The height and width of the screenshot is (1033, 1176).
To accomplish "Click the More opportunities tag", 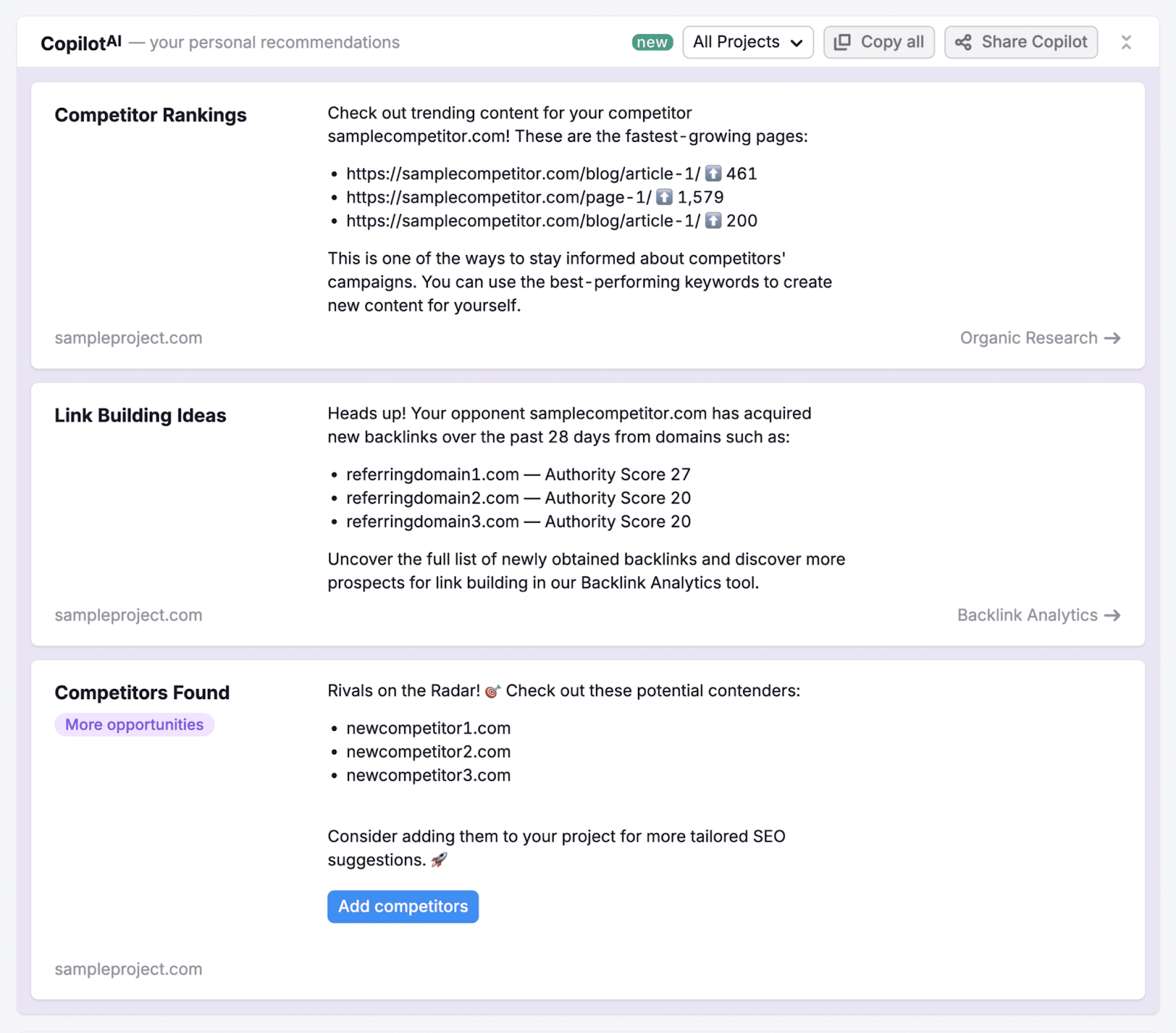I will click(135, 725).
